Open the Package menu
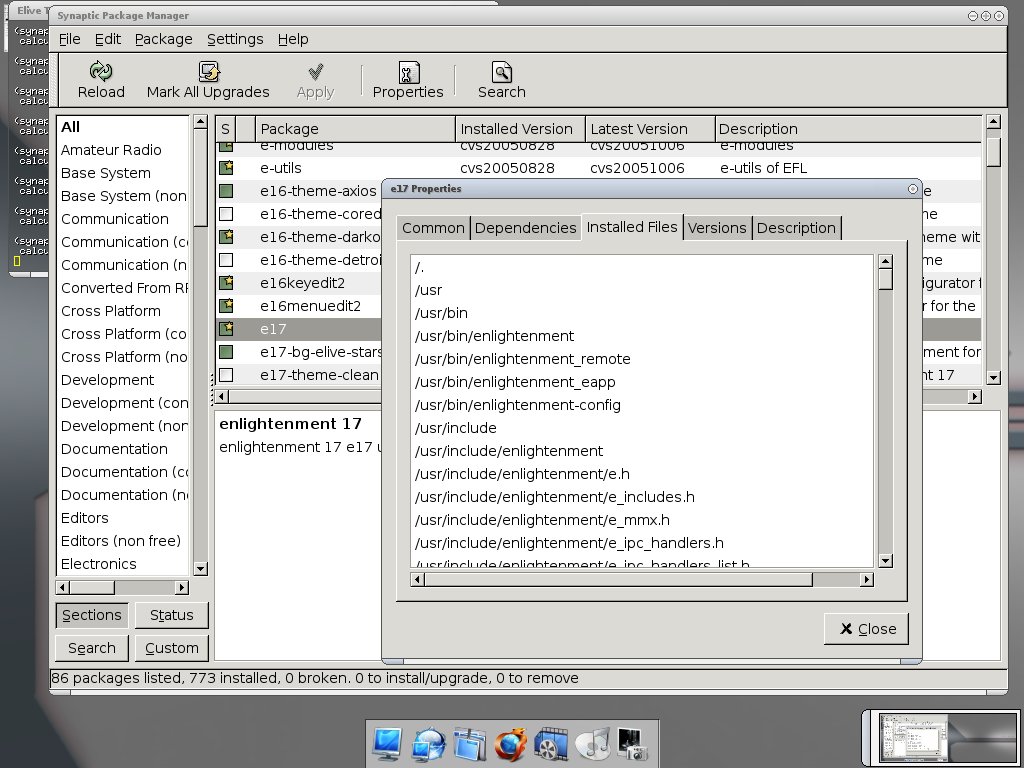The height and width of the screenshot is (768, 1024). coord(163,39)
